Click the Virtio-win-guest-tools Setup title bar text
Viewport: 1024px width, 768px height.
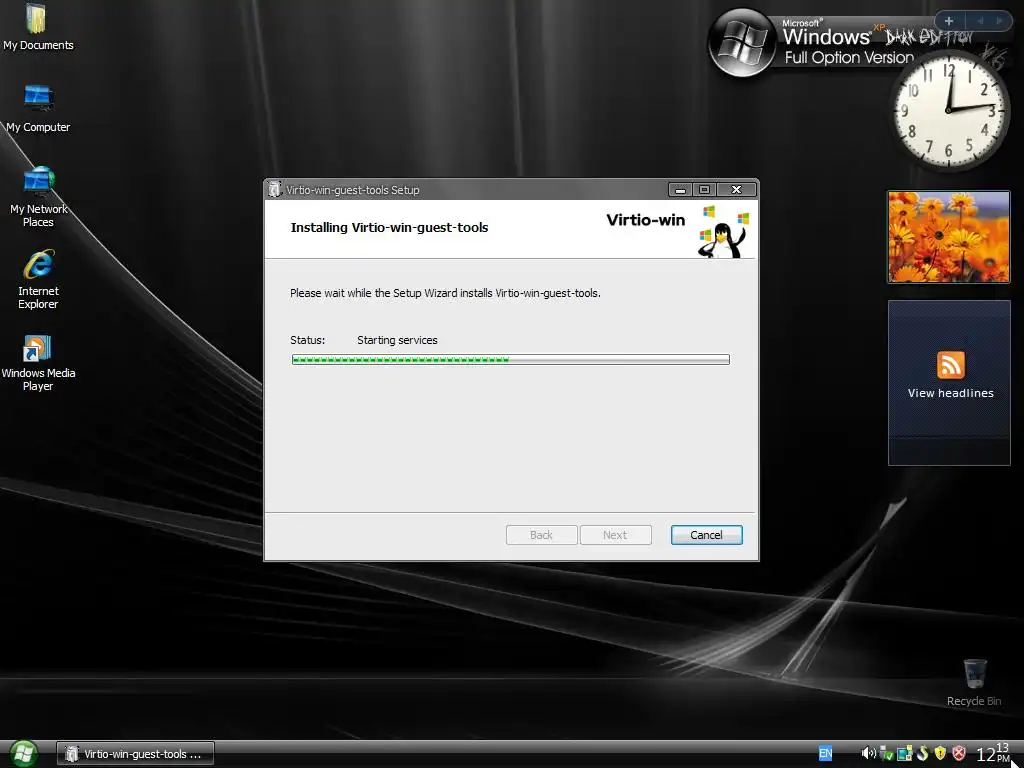353,190
